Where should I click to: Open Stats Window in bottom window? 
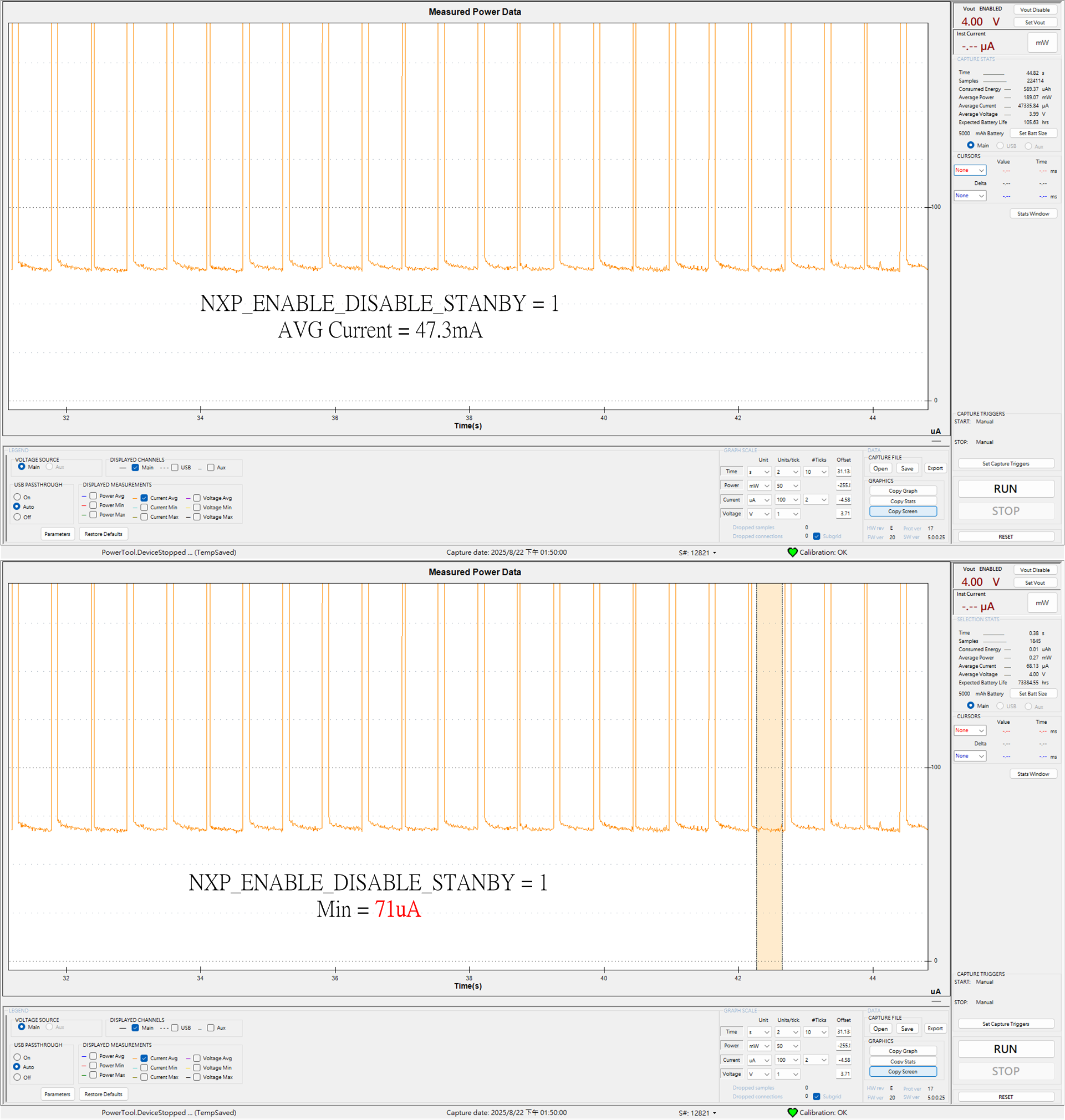1033,774
